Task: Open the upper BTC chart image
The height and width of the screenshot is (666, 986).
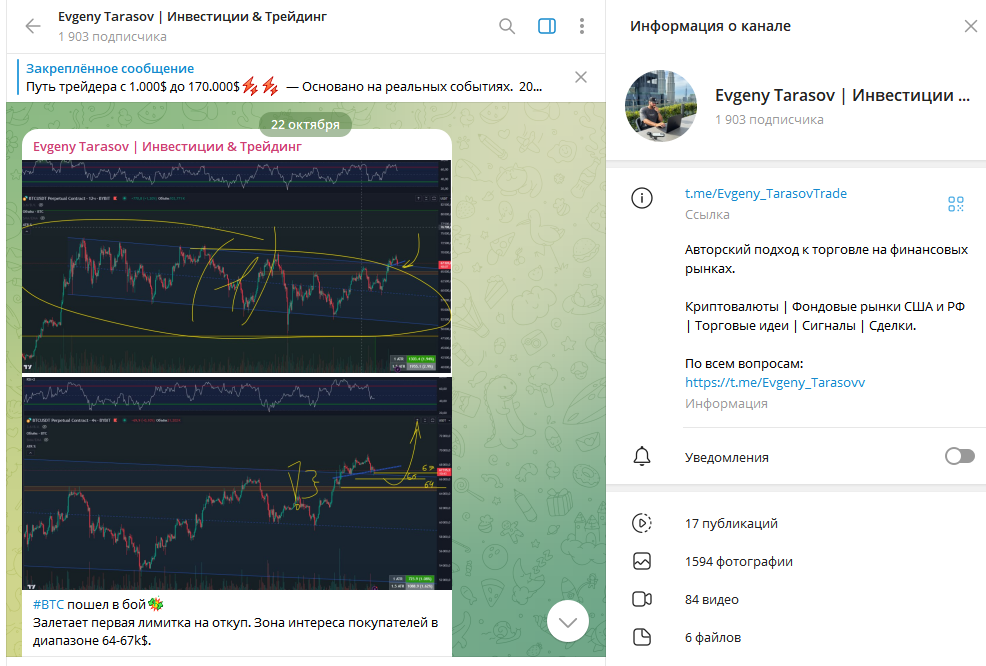Action: click(x=236, y=267)
